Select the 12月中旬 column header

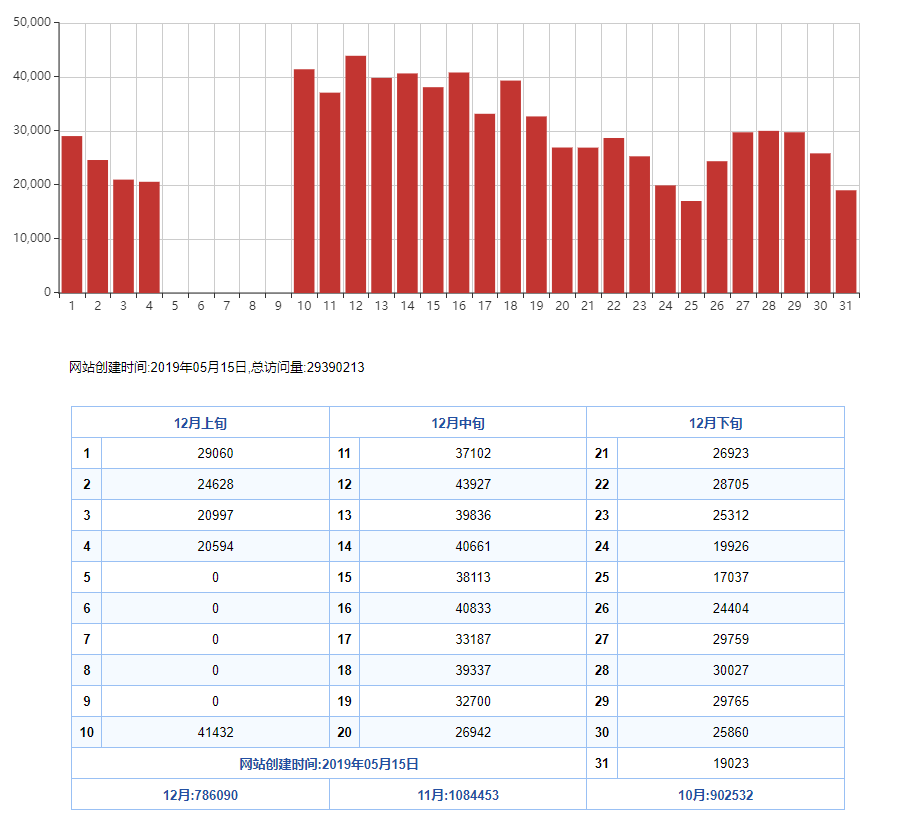tap(458, 423)
